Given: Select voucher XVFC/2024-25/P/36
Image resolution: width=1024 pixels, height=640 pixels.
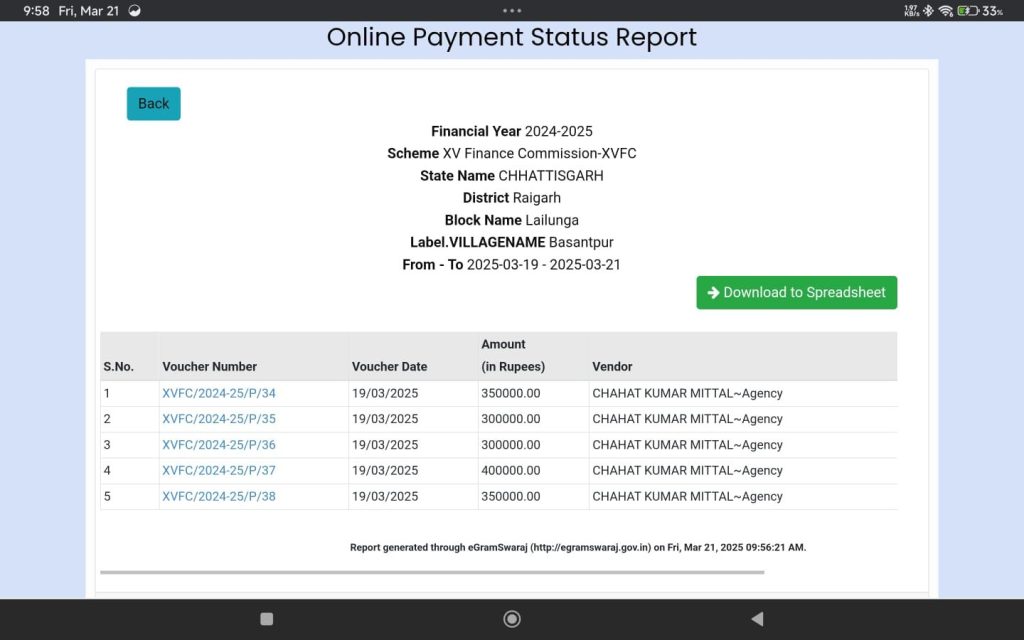Looking at the screenshot, I should tap(219, 445).
